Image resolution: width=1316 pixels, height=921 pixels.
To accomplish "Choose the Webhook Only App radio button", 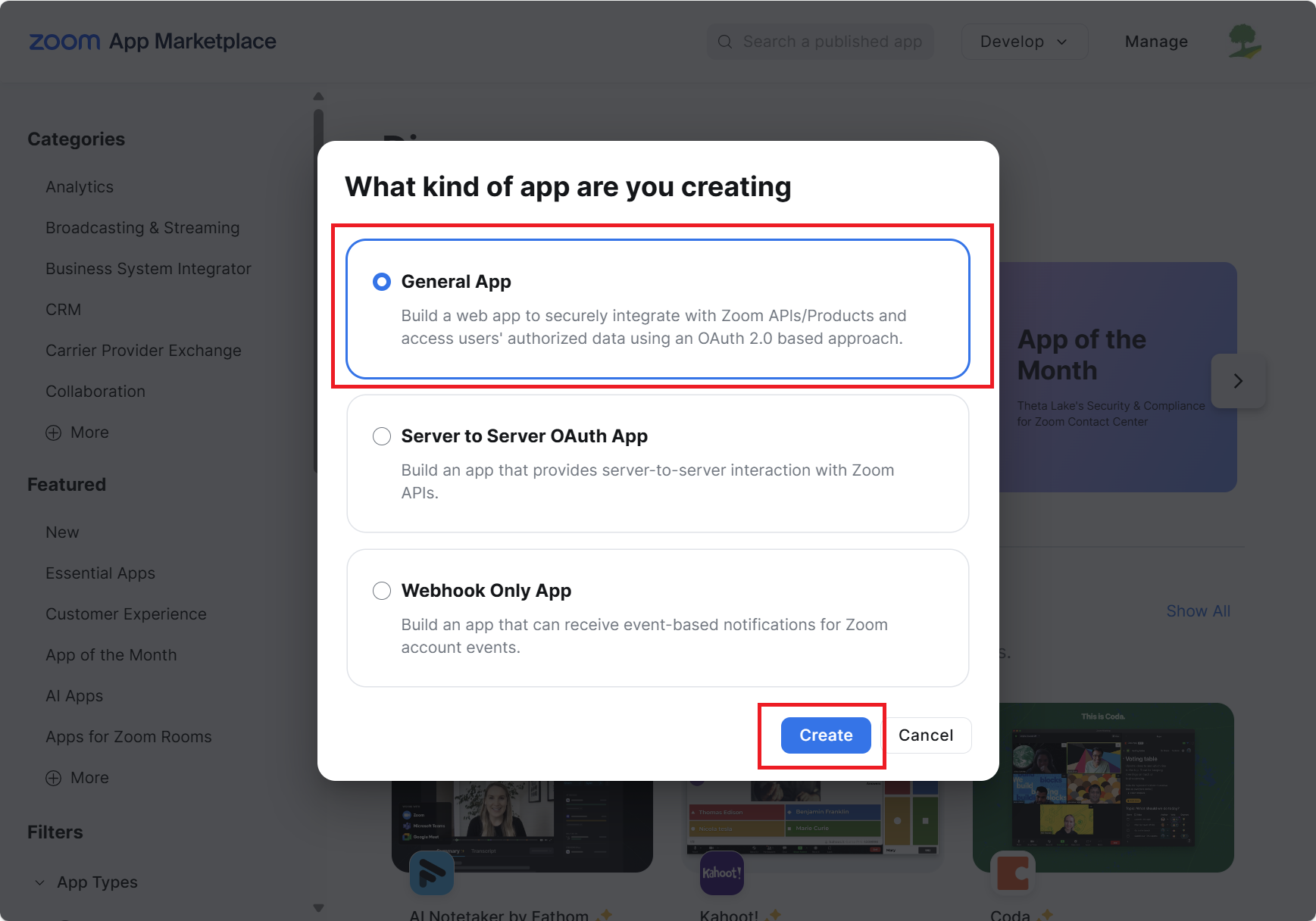I will point(382,591).
